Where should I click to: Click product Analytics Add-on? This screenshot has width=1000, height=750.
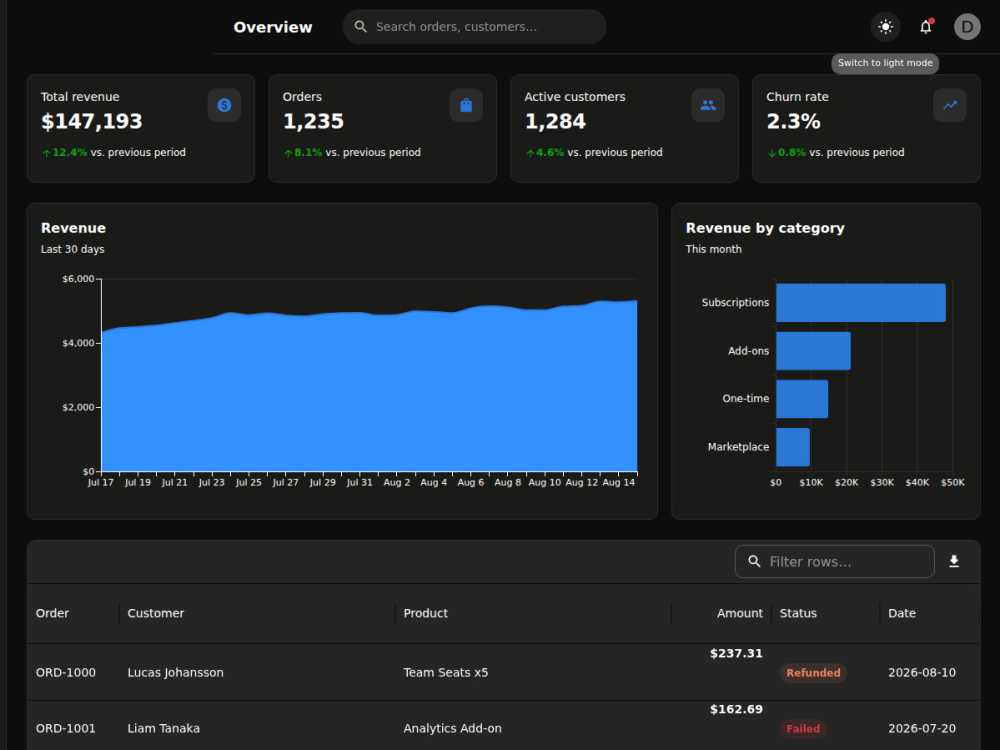[452, 728]
